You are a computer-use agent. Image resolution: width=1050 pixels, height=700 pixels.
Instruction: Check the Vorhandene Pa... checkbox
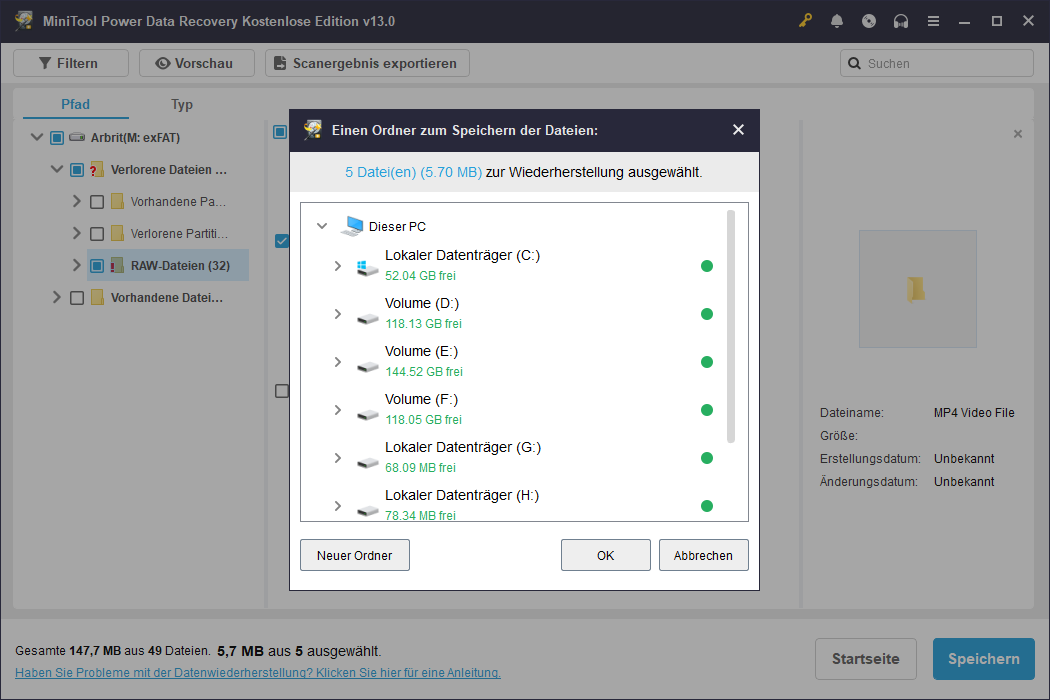pos(97,202)
